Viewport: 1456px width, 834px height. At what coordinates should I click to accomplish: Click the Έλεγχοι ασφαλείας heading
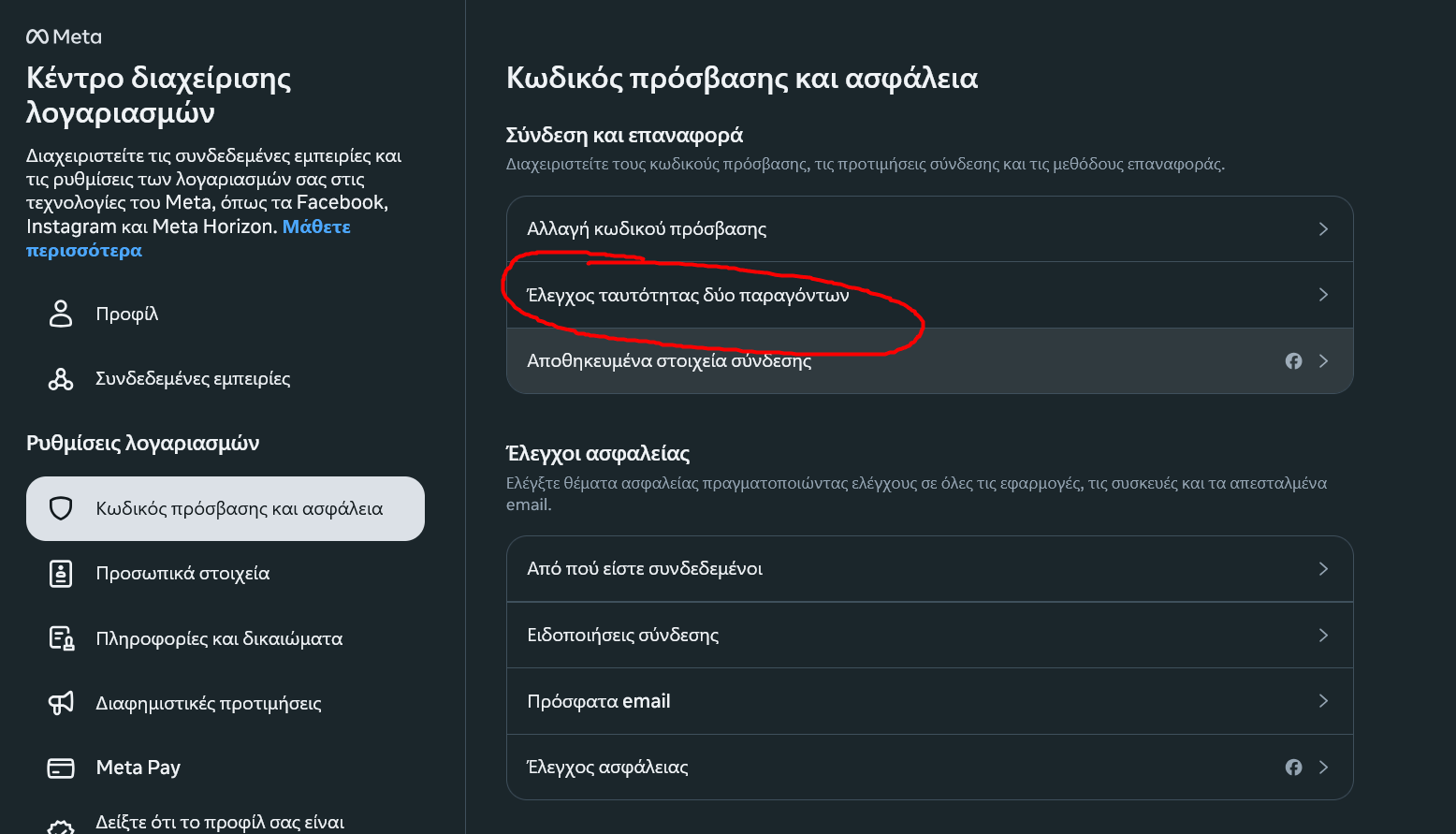tap(598, 454)
